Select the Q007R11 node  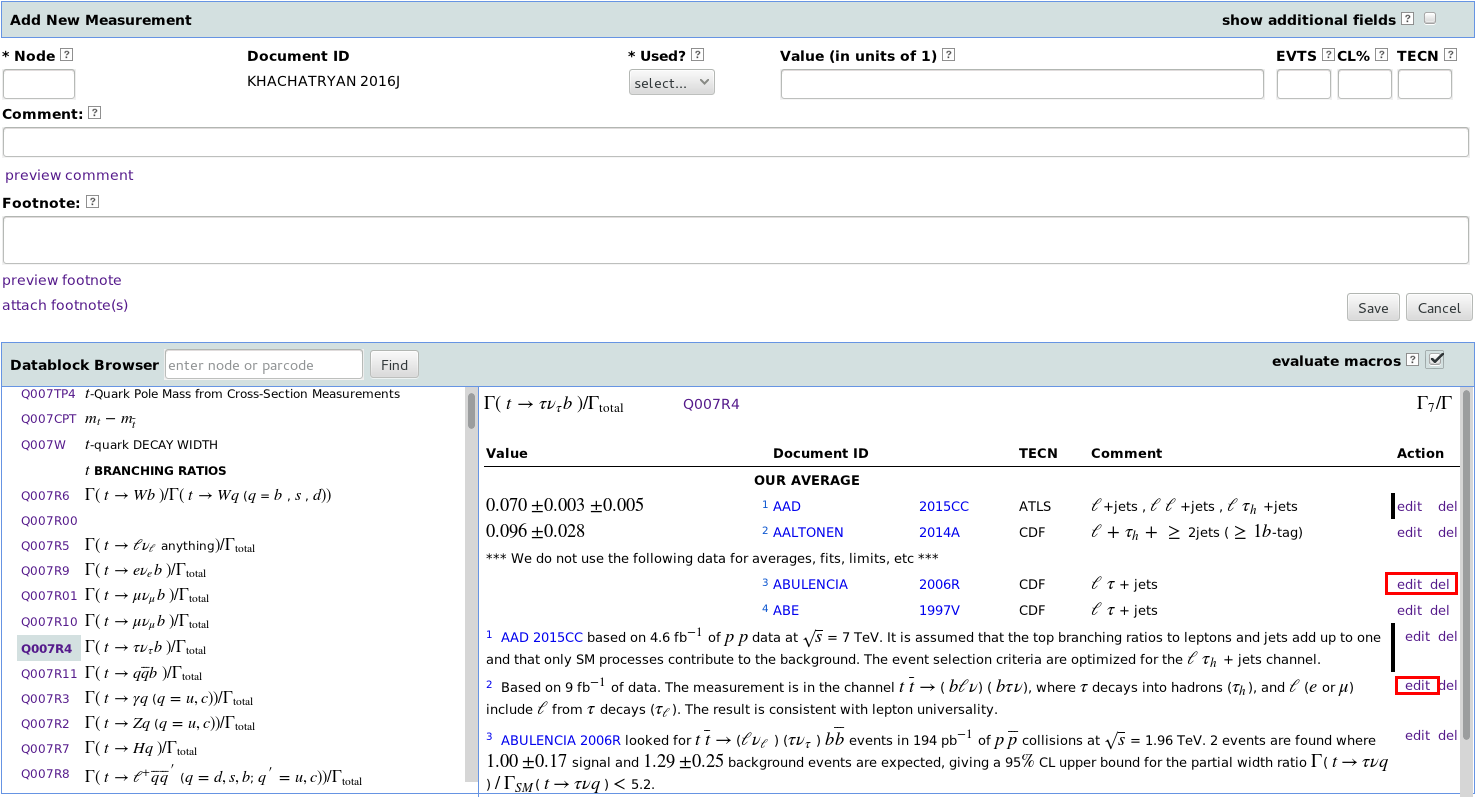point(49,673)
